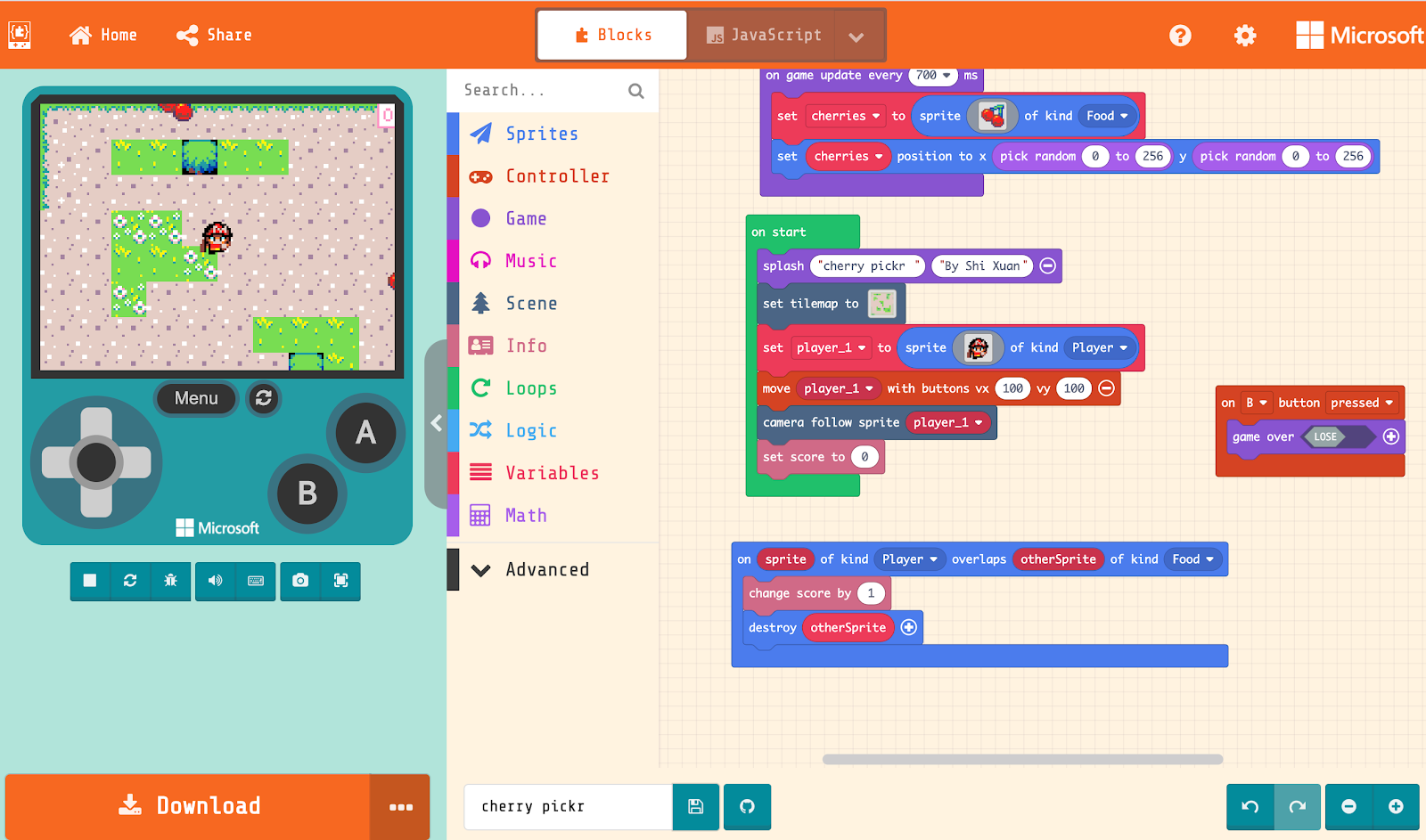This screenshot has width=1426, height=840.
Task: Open the Game block category
Action: [x=553, y=218]
